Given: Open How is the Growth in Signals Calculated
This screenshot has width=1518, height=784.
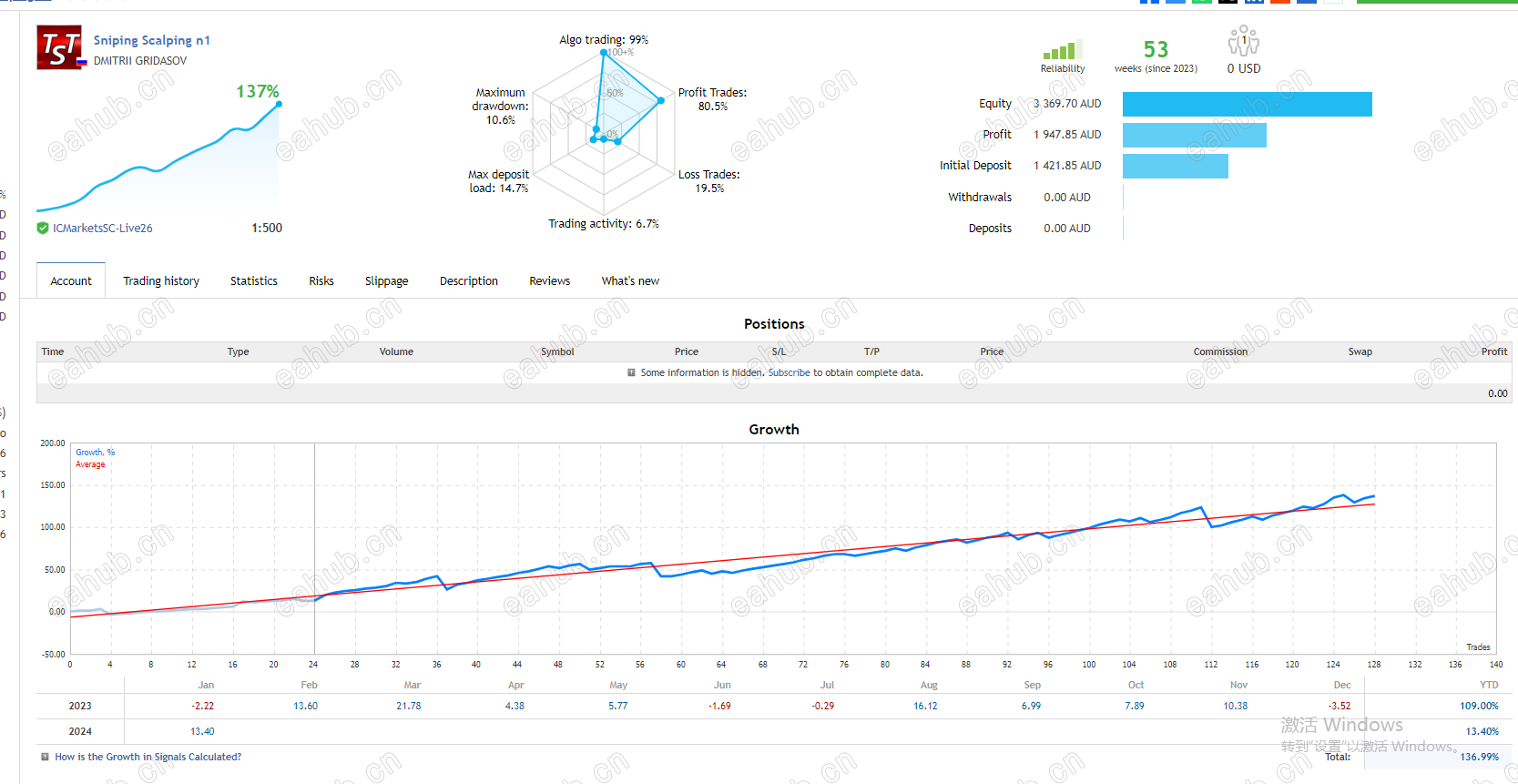Looking at the screenshot, I should [148, 757].
